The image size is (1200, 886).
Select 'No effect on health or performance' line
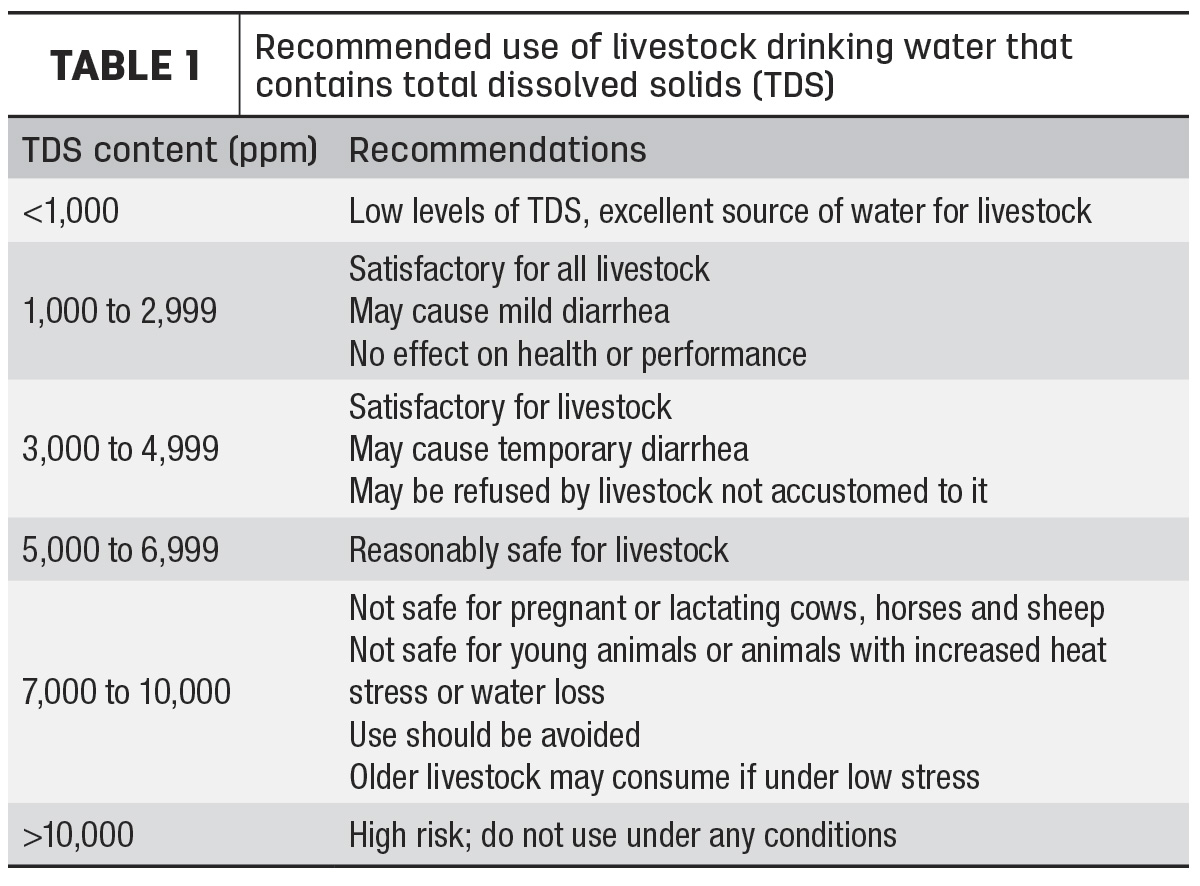click(x=577, y=353)
